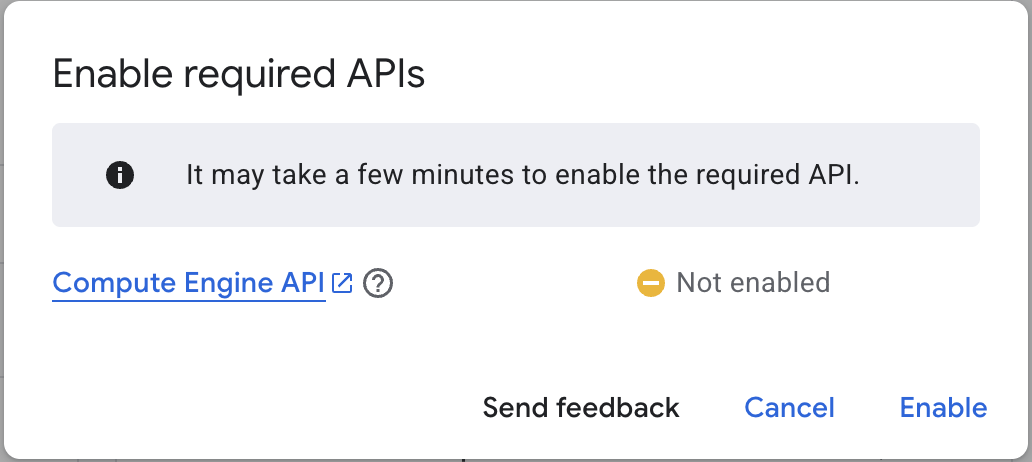Click the "It may take a few minutes" message
The width and height of the screenshot is (1032, 462).
point(523,175)
